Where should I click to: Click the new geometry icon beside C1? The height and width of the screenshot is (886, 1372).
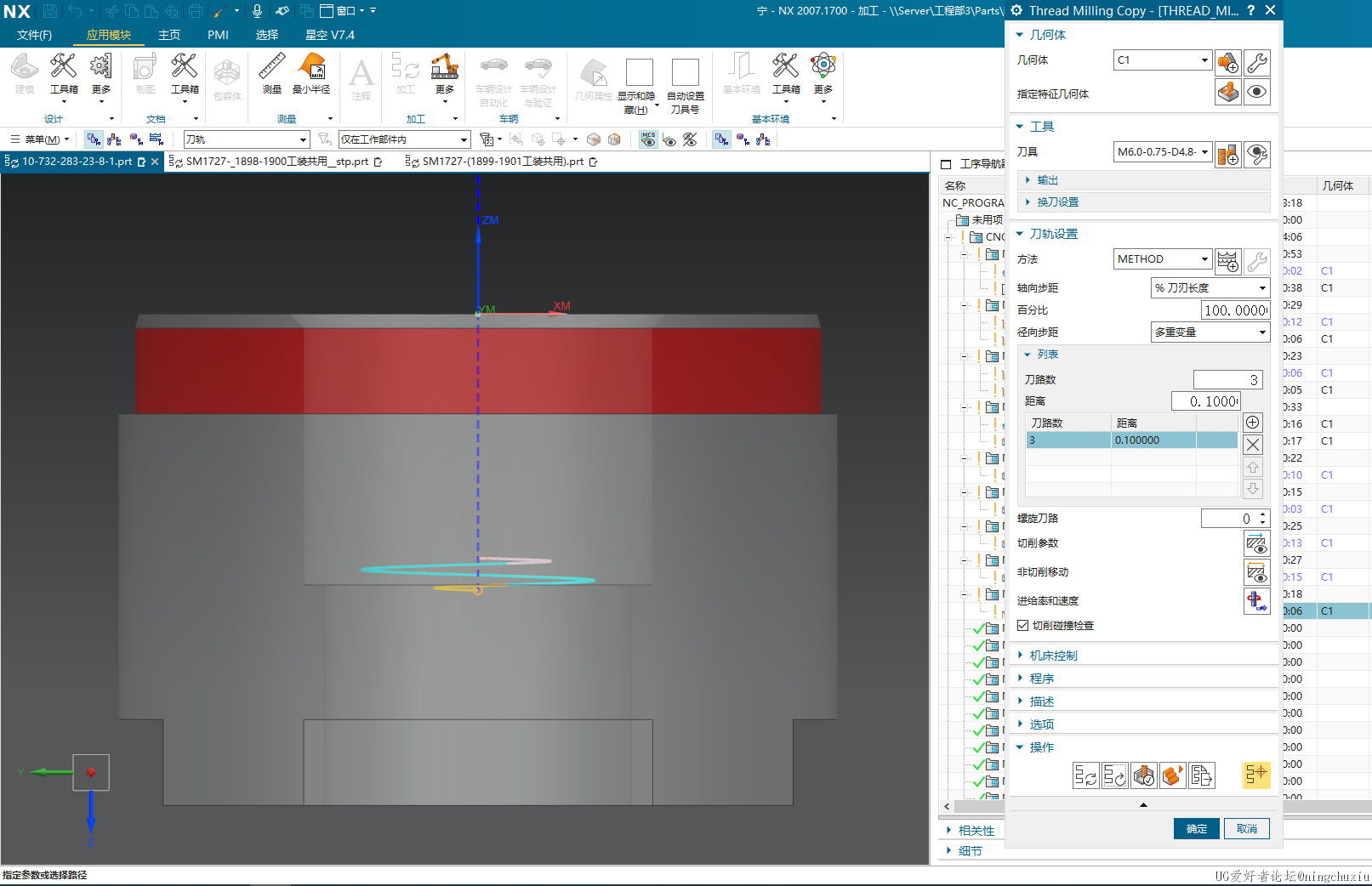[x=1227, y=63]
